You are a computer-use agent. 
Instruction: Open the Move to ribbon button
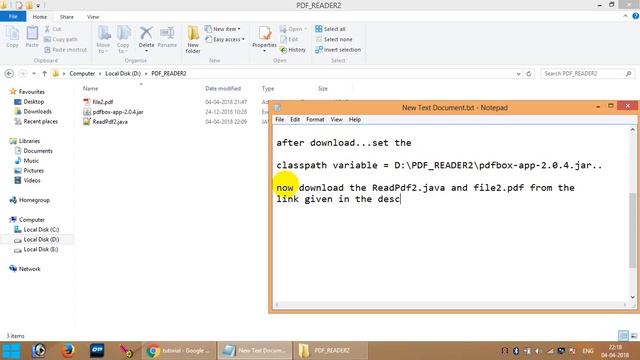pyautogui.click(x=103, y=39)
